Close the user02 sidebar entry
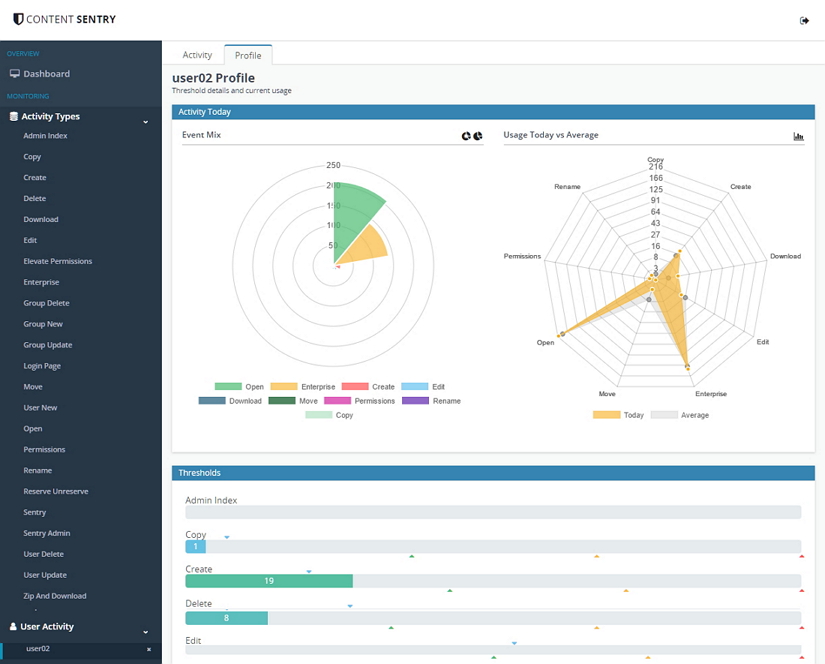Screen dimensions: 825x664 click(149, 650)
